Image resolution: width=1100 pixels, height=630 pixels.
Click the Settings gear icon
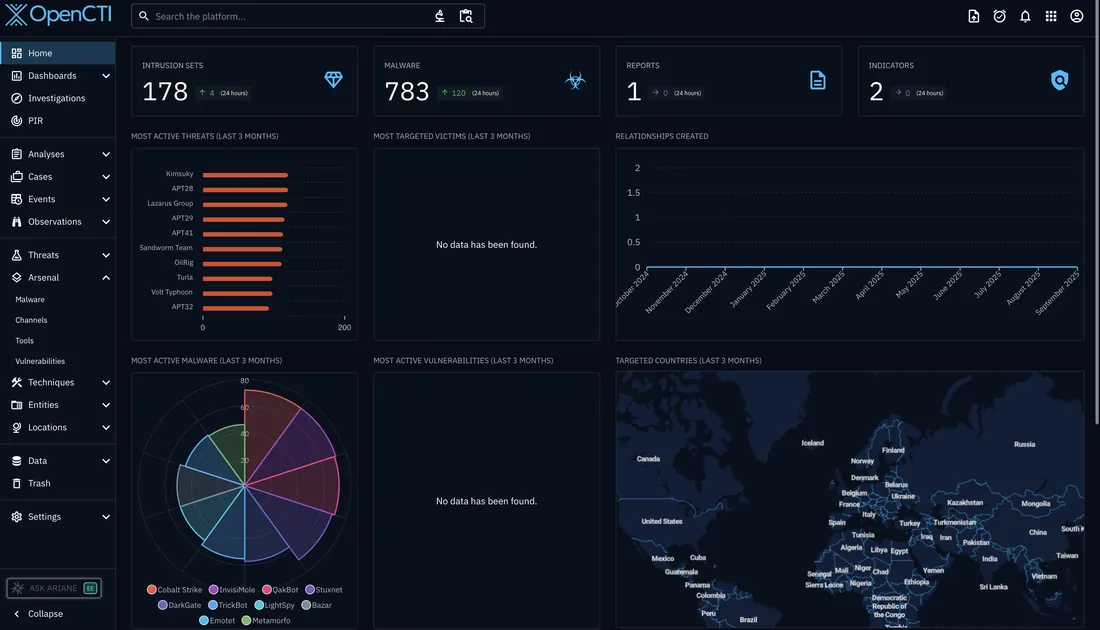tap(17, 517)
